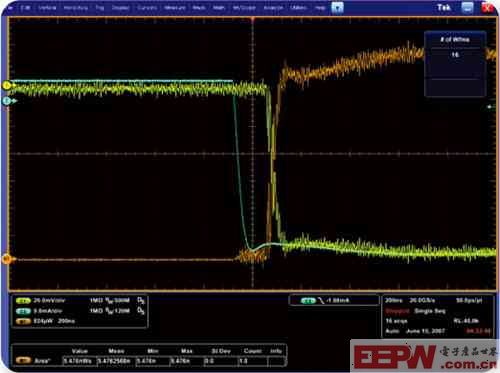This screenshot has width=500, height=373.
Task: Click the C2 trigger source badge
Action: (x=308, y=301)
